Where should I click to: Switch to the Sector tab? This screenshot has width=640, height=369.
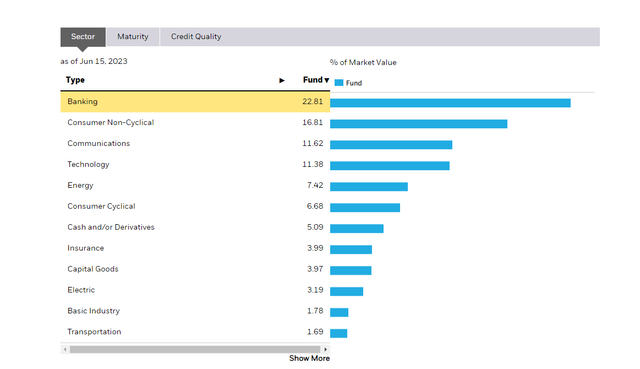point(83,37)
